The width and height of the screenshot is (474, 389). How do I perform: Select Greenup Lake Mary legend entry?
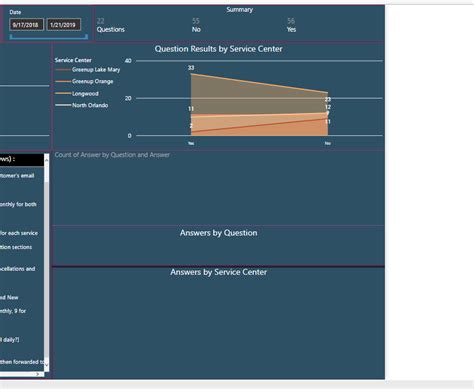point(88,70)
